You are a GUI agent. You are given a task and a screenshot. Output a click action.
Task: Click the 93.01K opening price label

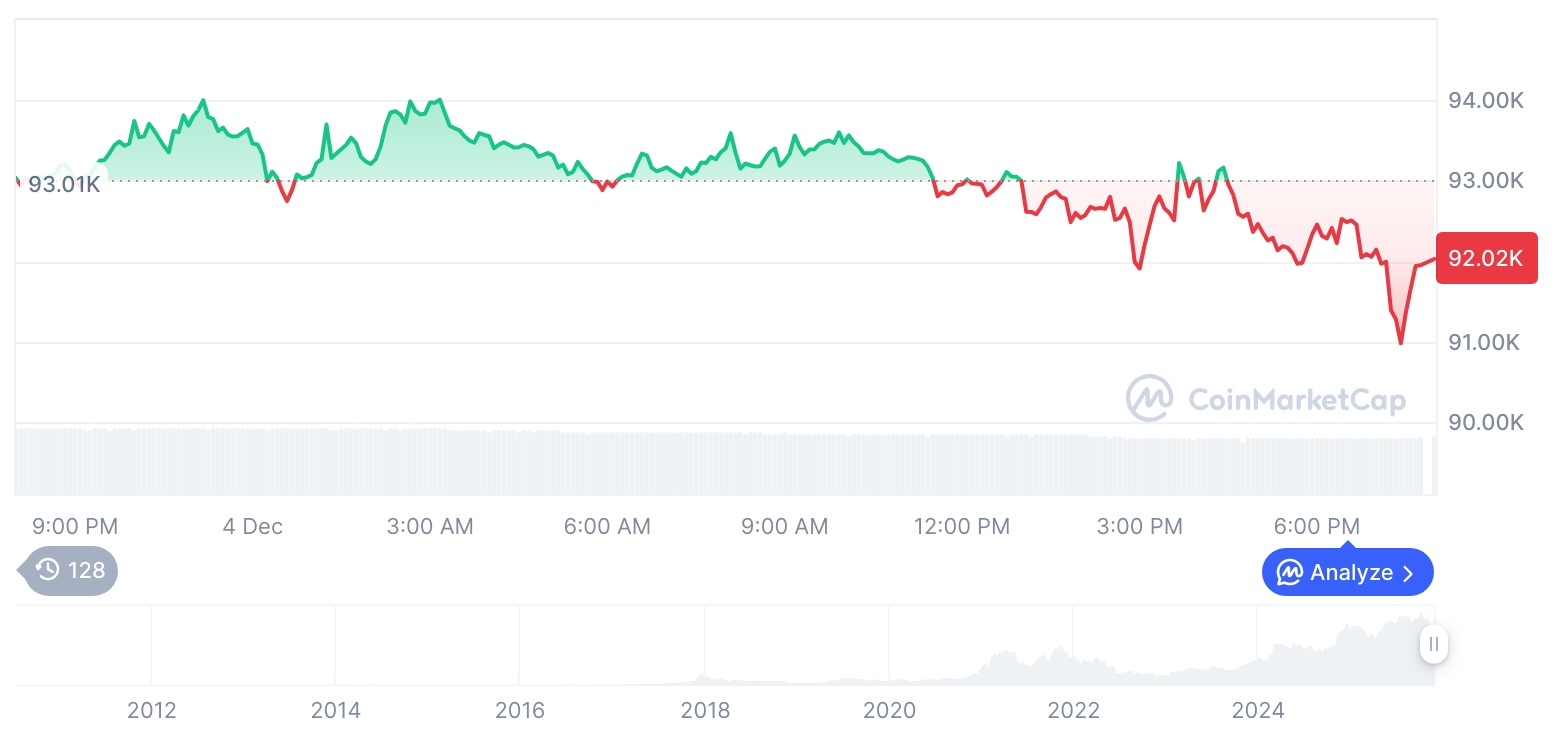pos(64,184)
